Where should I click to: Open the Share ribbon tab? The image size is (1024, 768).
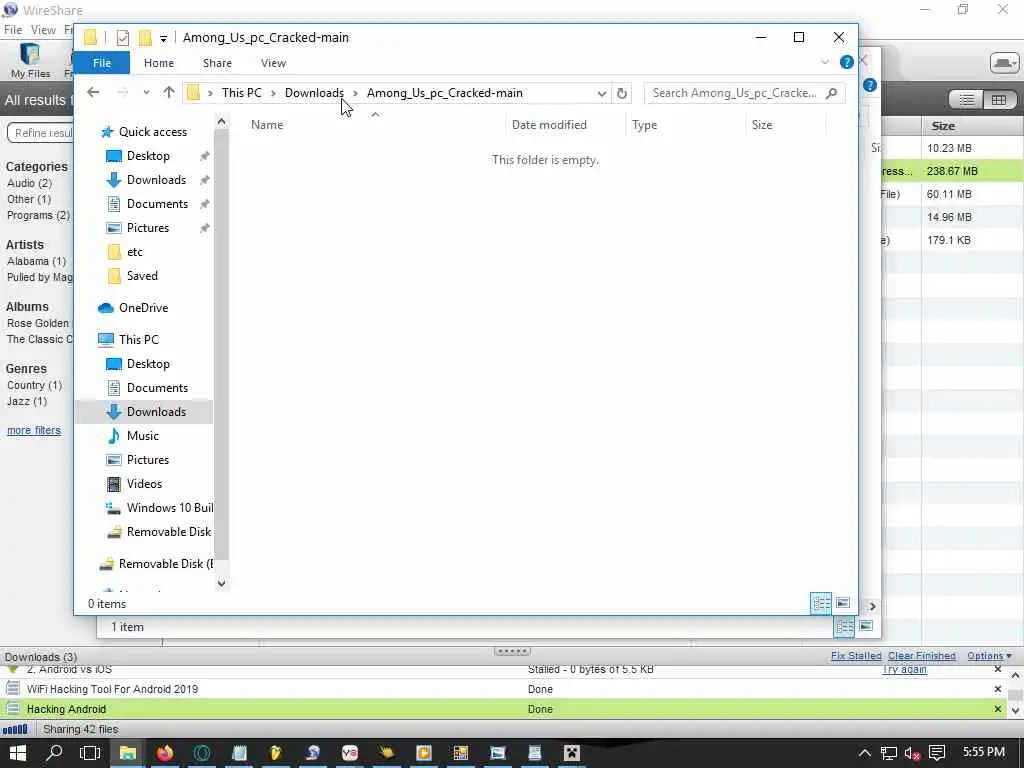217,63
